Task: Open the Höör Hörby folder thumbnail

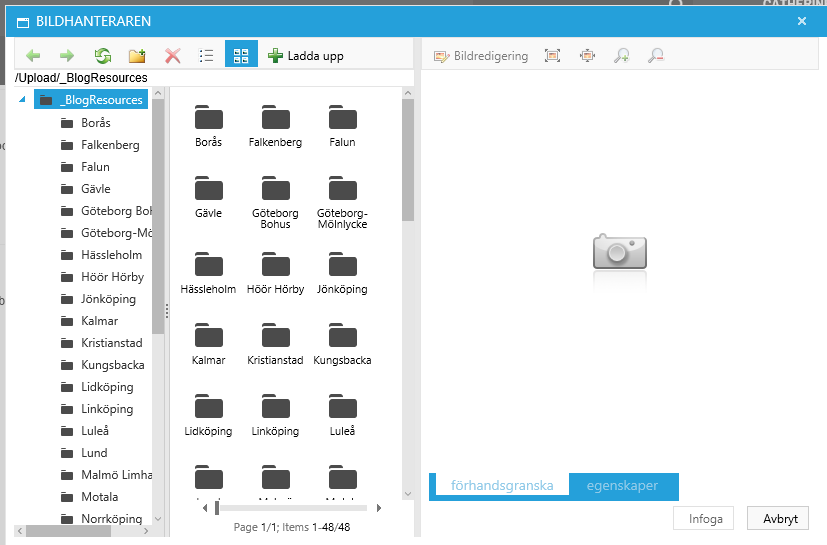Action: pos(275,273)
